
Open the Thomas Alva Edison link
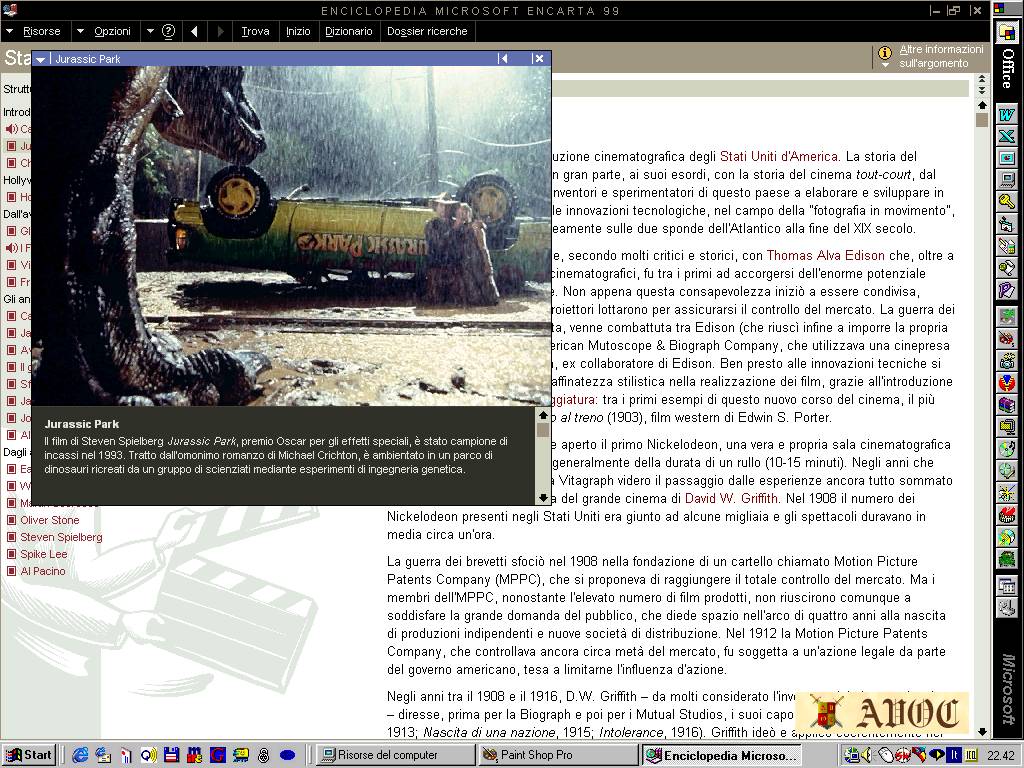tap(825, 256)
